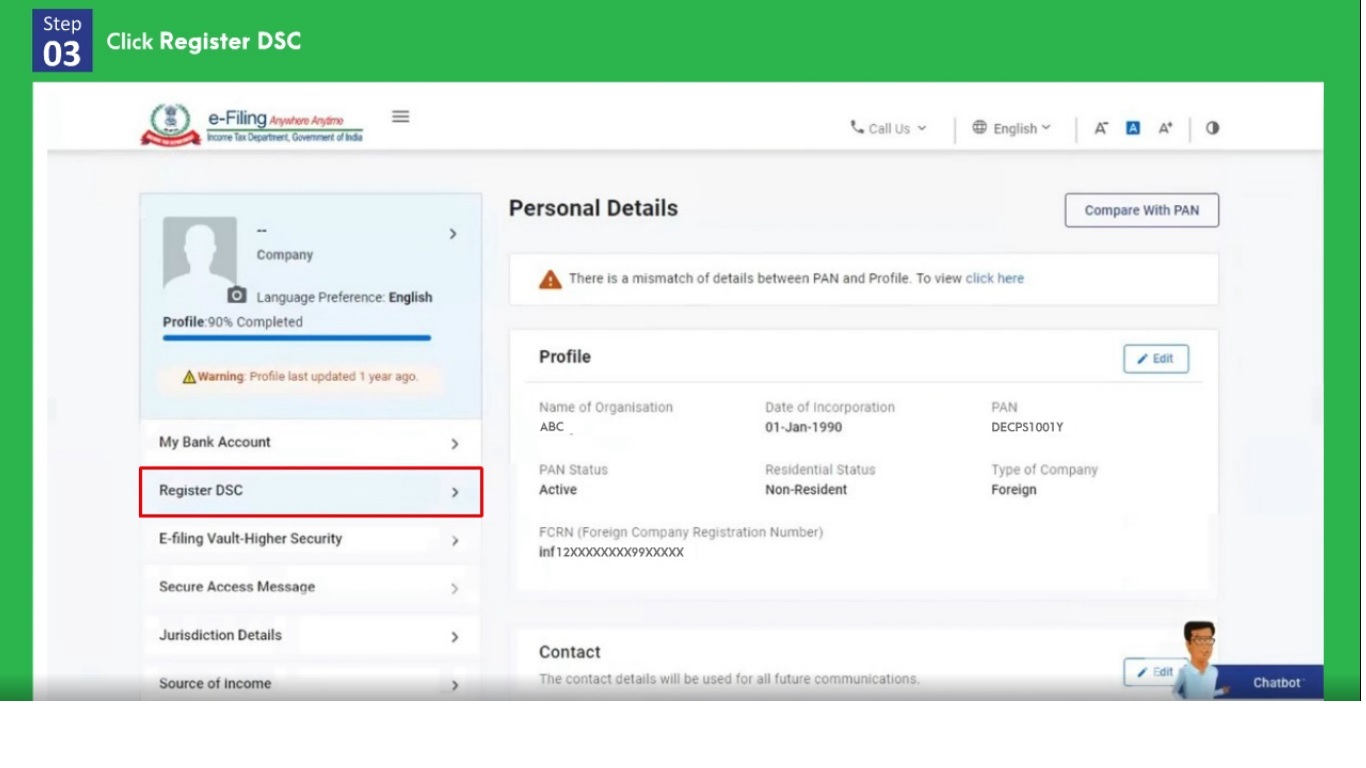Image resolution: width=1366 pixels, height=768 pixels.
Task: Click Edit button in Profile section
Action: (x=1155, y=359)
